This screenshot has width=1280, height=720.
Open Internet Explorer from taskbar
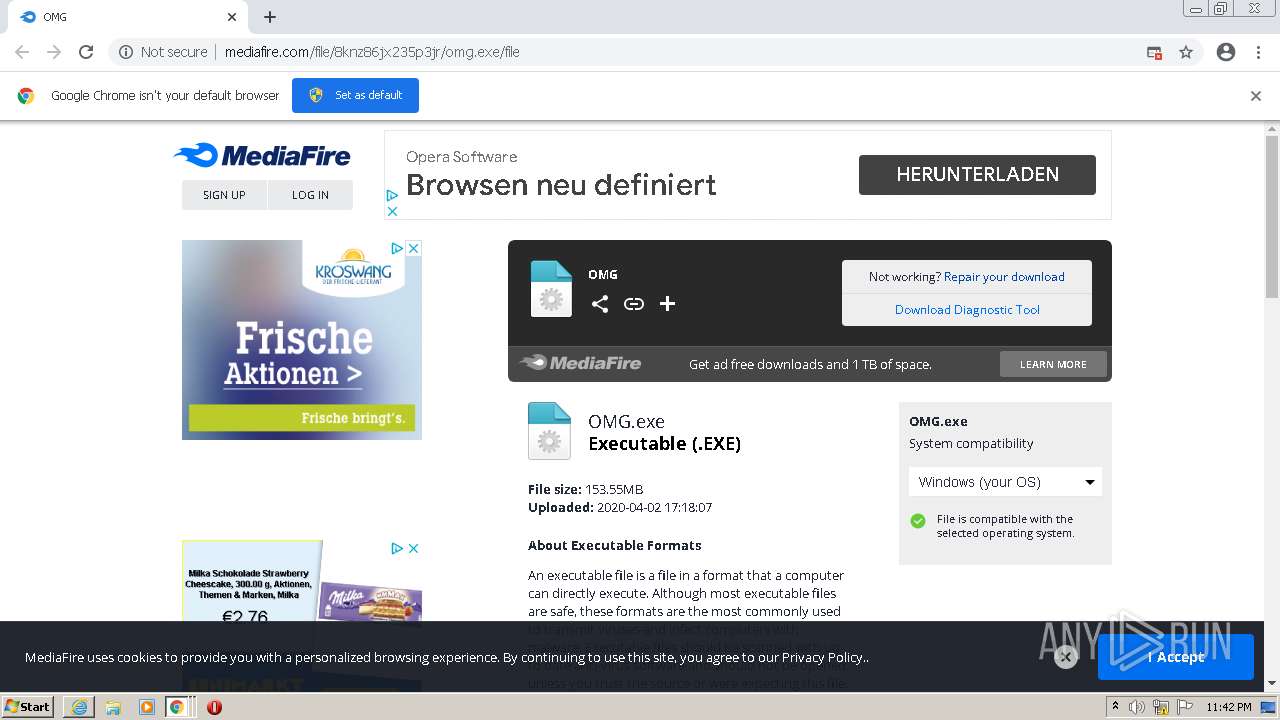pyautogui.click(x=78, y=707)
